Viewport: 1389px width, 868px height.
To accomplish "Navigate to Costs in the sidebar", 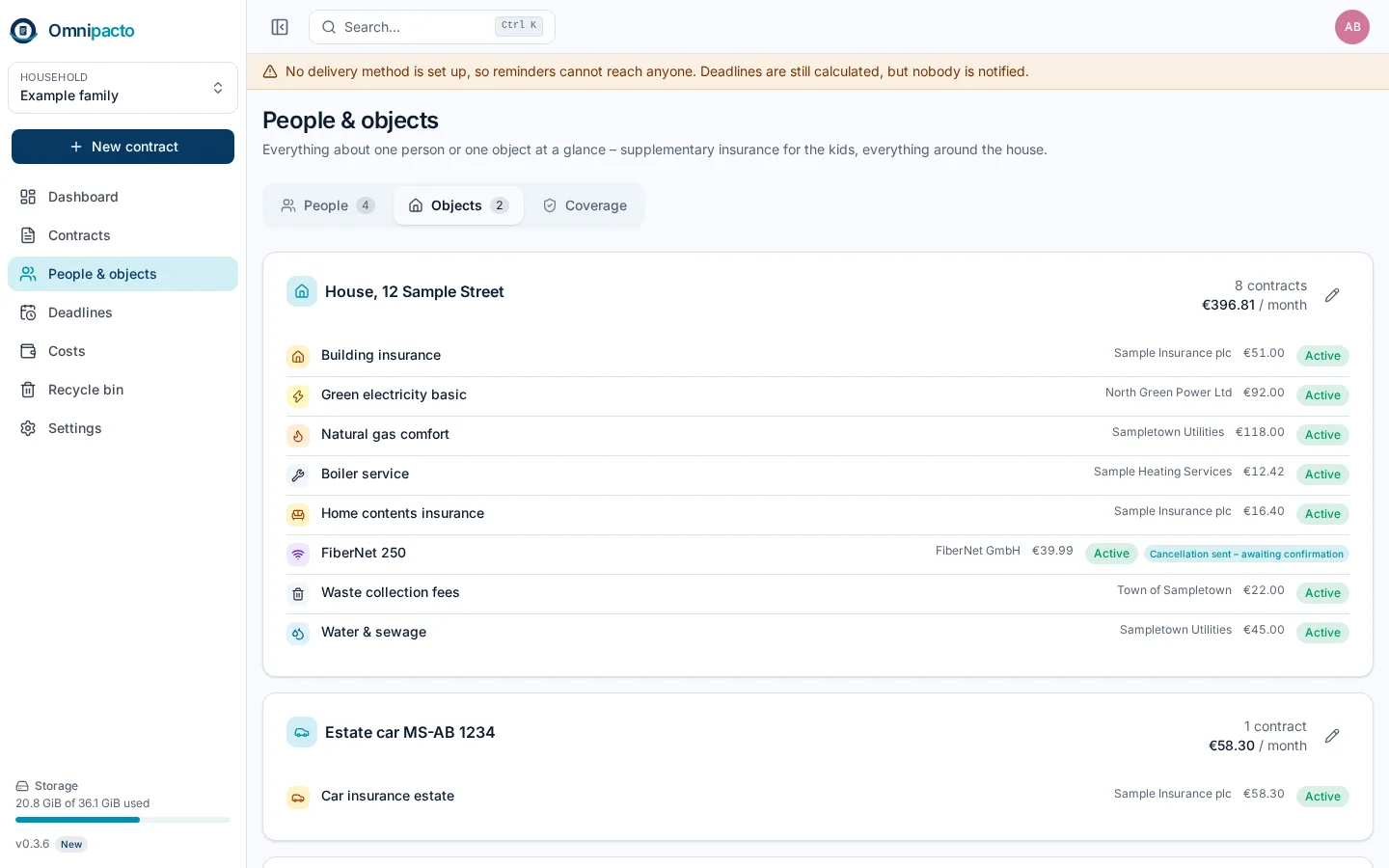I will [123, 351].
